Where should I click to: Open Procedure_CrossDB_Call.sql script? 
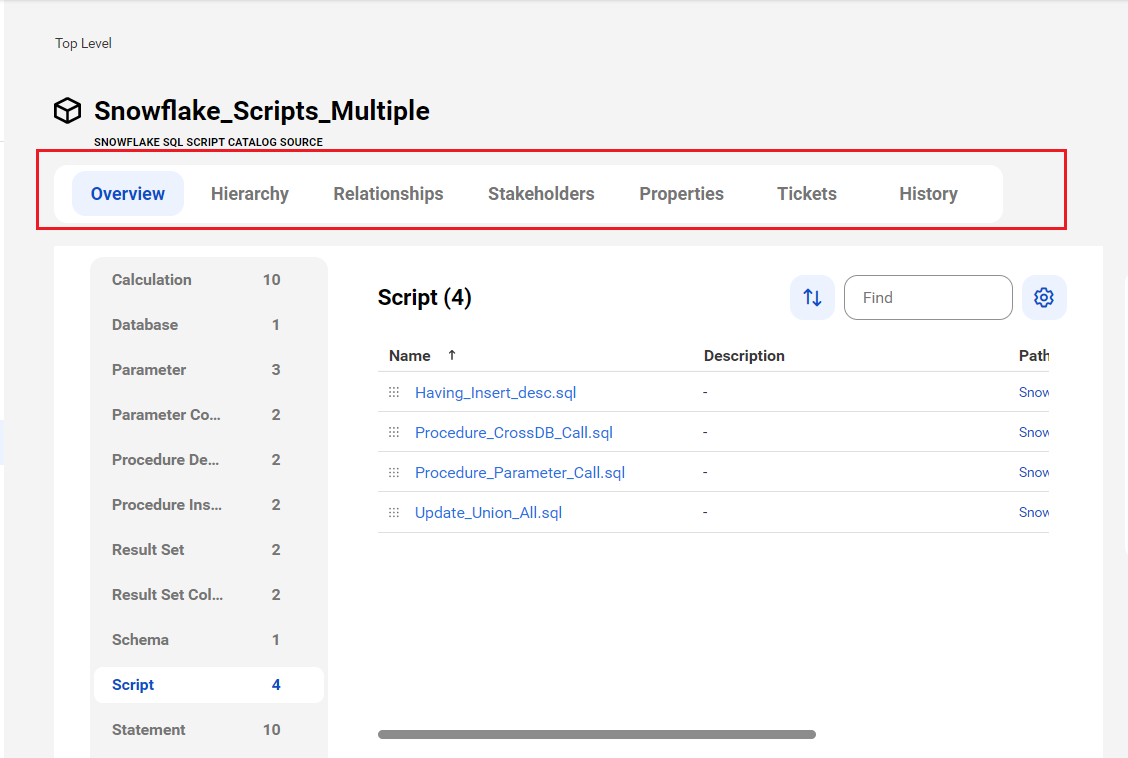pos(514,433)
